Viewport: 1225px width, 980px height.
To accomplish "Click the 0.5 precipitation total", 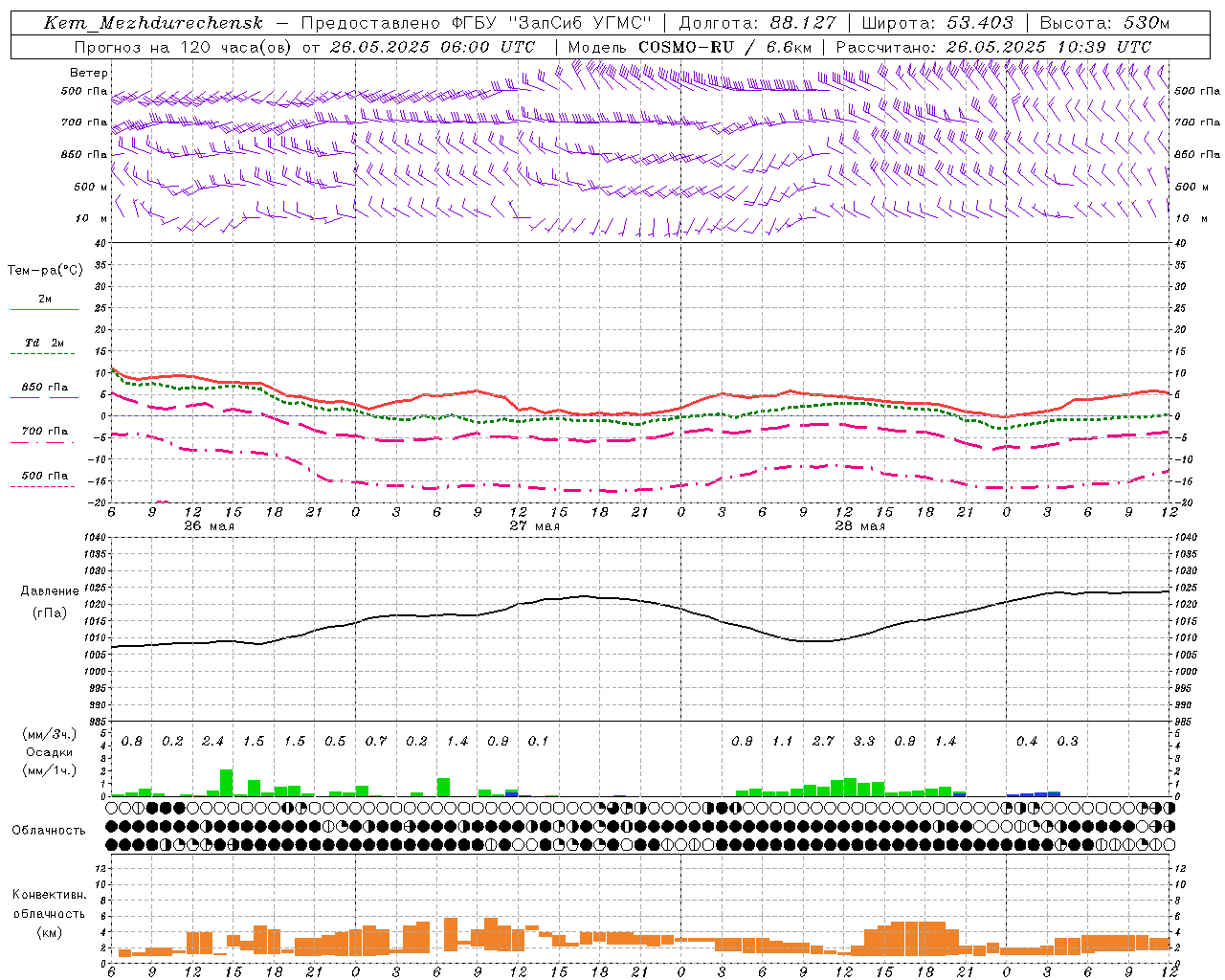I will [335, 742].
